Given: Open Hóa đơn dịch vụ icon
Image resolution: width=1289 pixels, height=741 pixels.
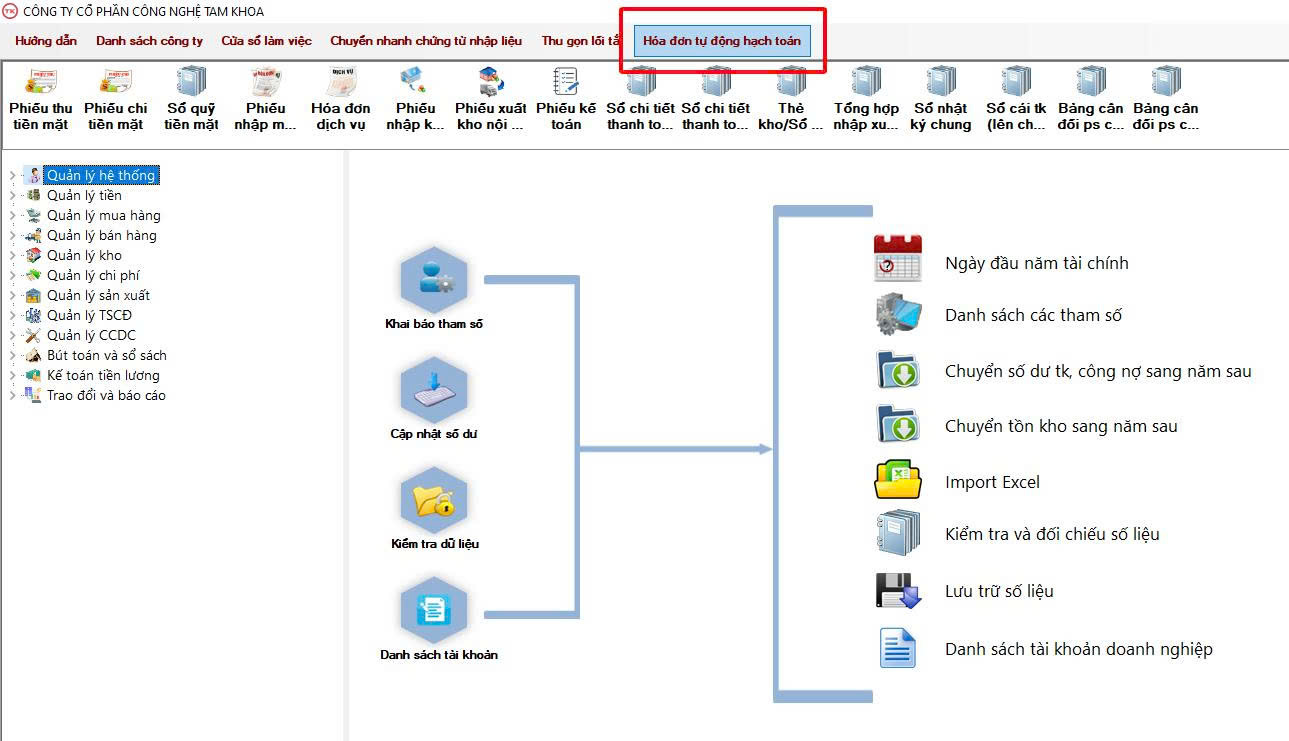Looking at the screenshot, I should click(x=340, y=82).
